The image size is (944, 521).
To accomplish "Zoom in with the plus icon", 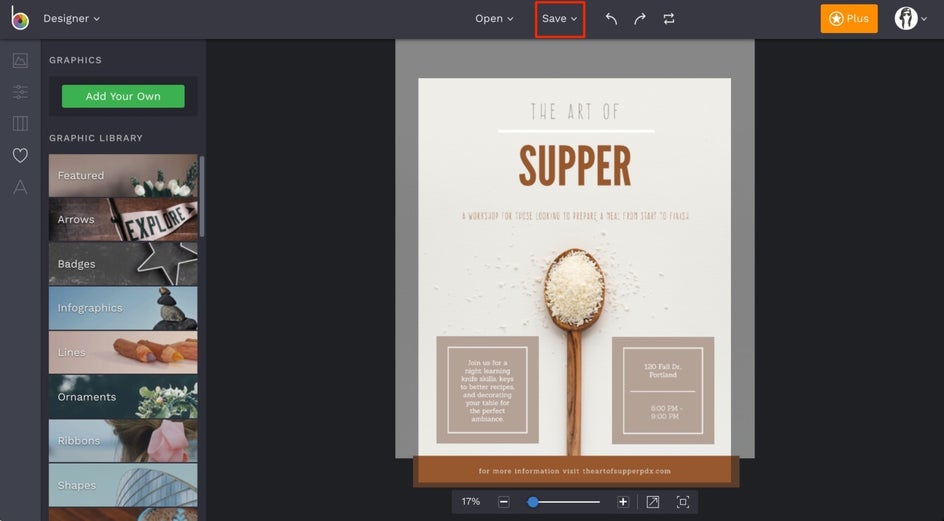I will [623, 502].
